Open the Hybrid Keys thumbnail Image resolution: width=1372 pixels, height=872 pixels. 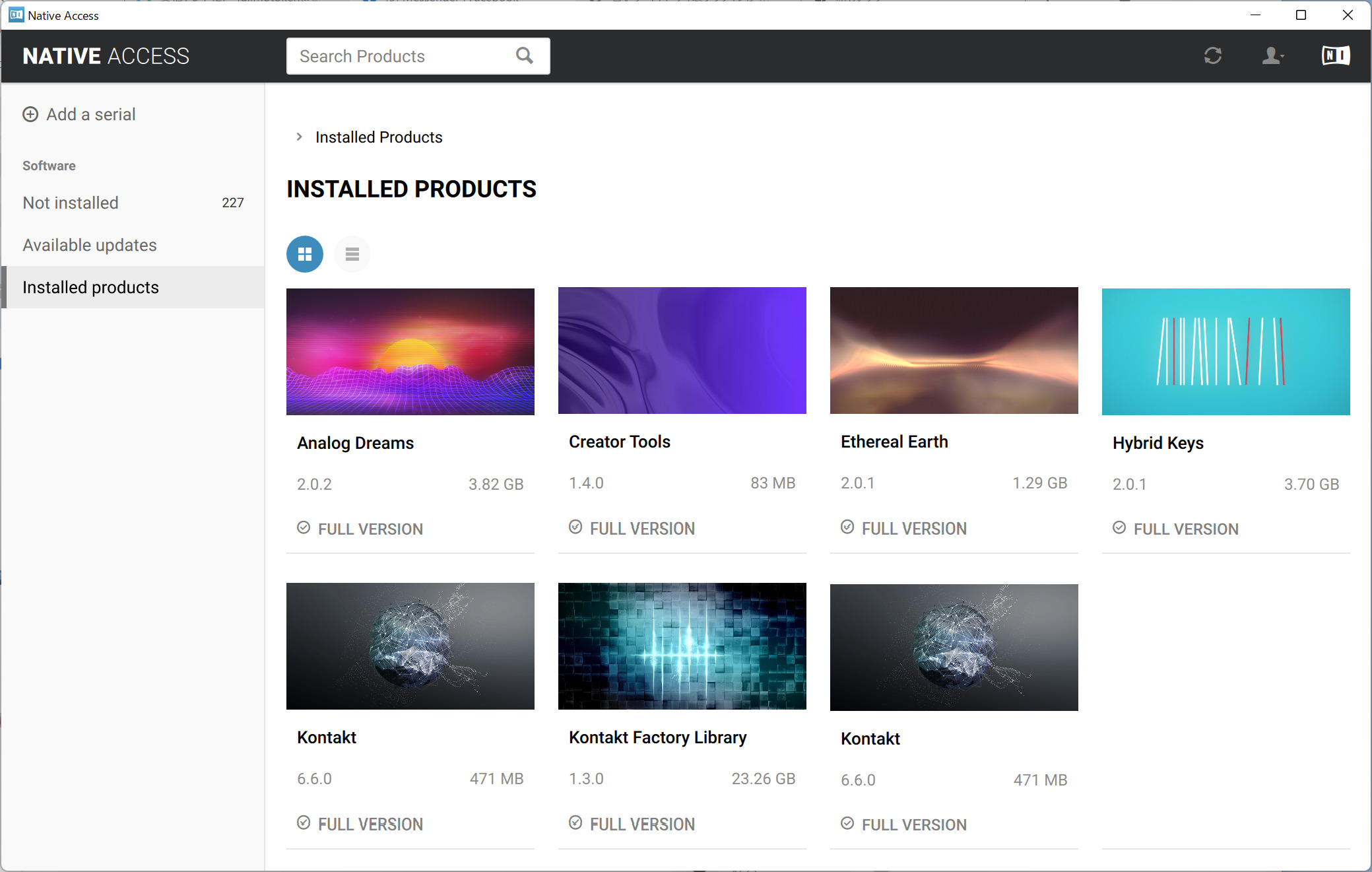1226,351
